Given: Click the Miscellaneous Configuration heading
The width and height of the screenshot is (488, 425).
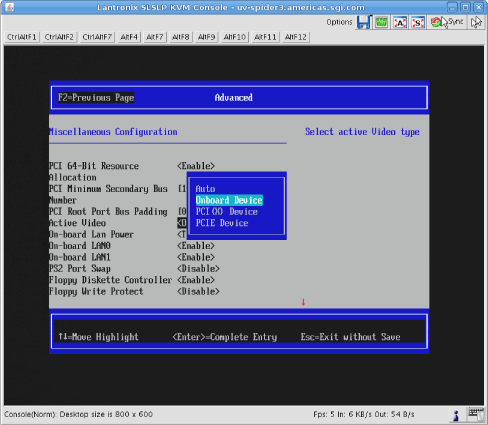Looking at the screenshot, I should point(113,132).
